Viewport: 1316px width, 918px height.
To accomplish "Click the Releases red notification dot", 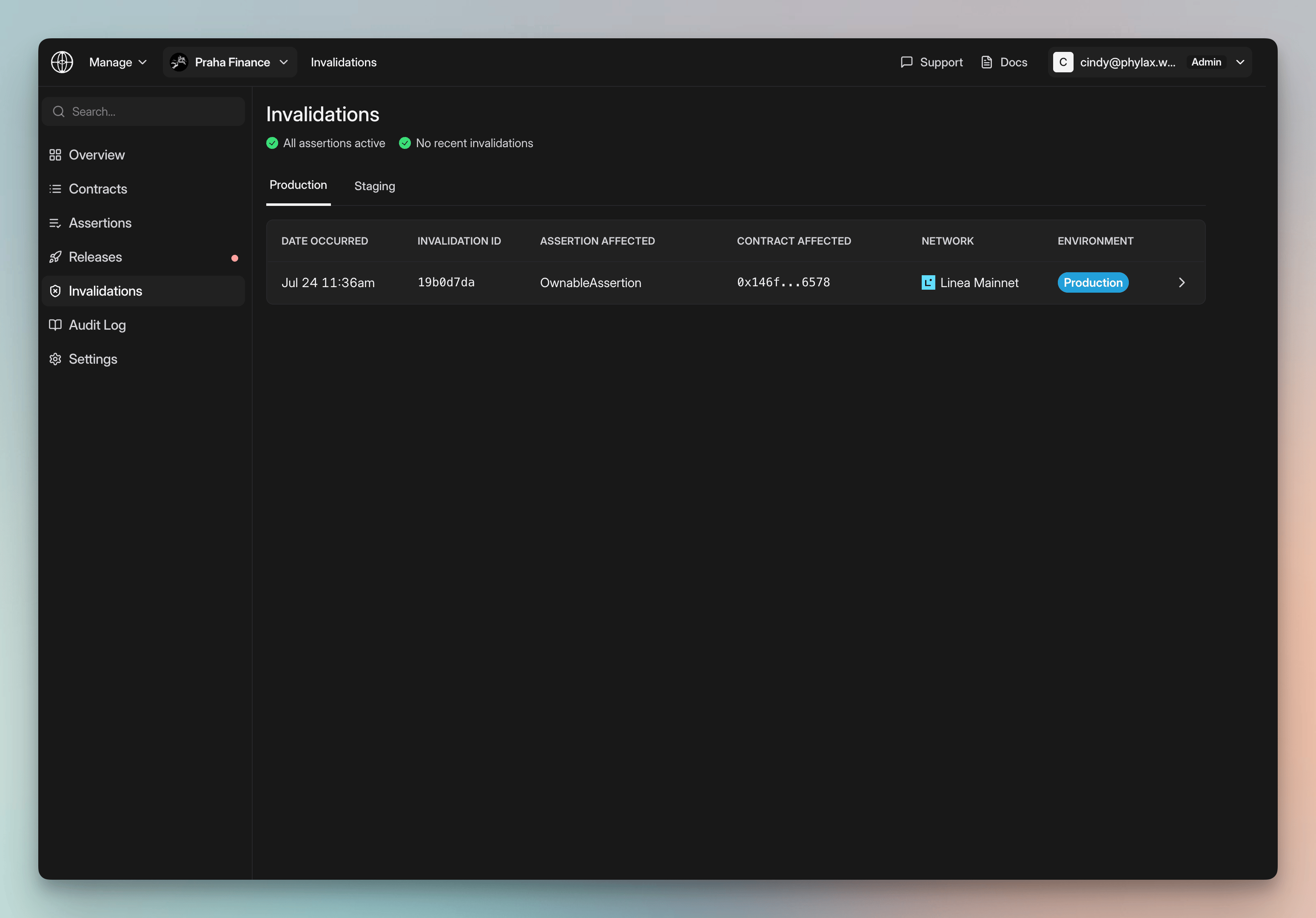I will pyautogui.click(x=234, y=258).
